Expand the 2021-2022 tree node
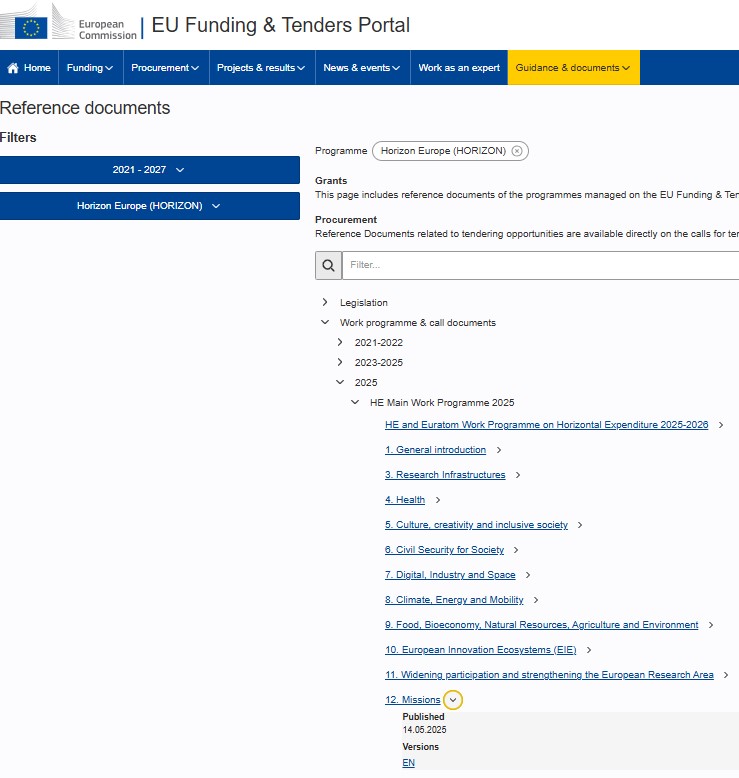This screenshot has width=739, height=778. click(340, 342)
